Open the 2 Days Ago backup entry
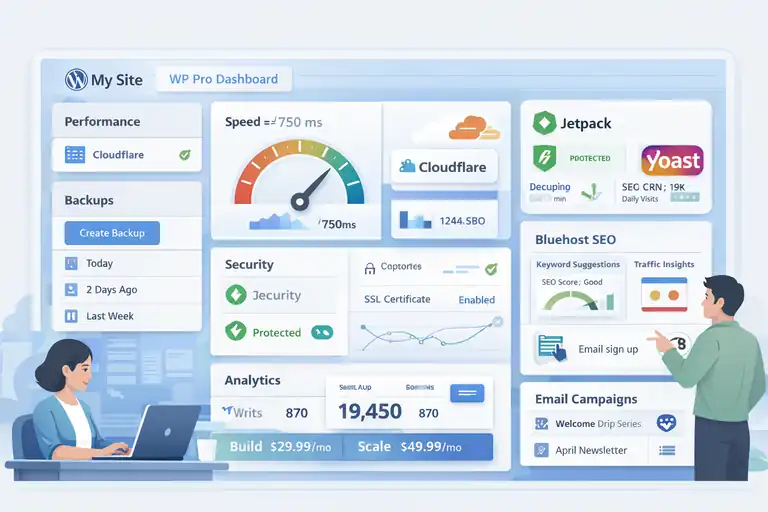 (127, 290)
